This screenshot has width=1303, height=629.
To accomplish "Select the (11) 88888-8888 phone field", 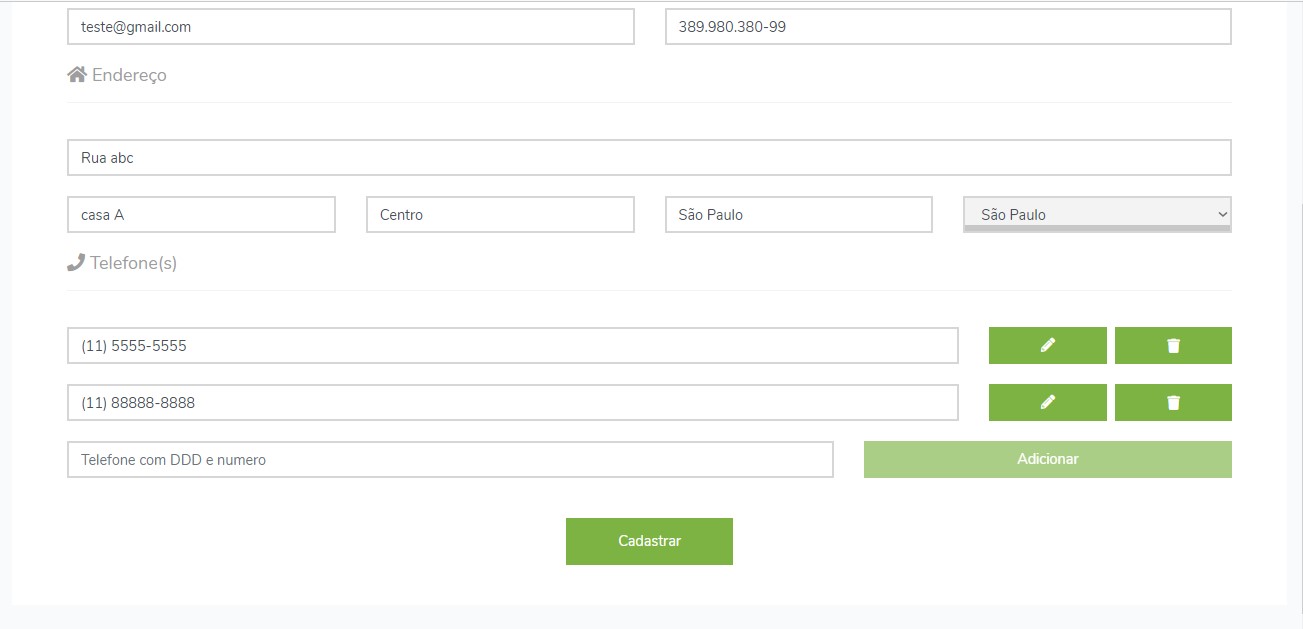I will pyautogui.click(x=513, y=402).
